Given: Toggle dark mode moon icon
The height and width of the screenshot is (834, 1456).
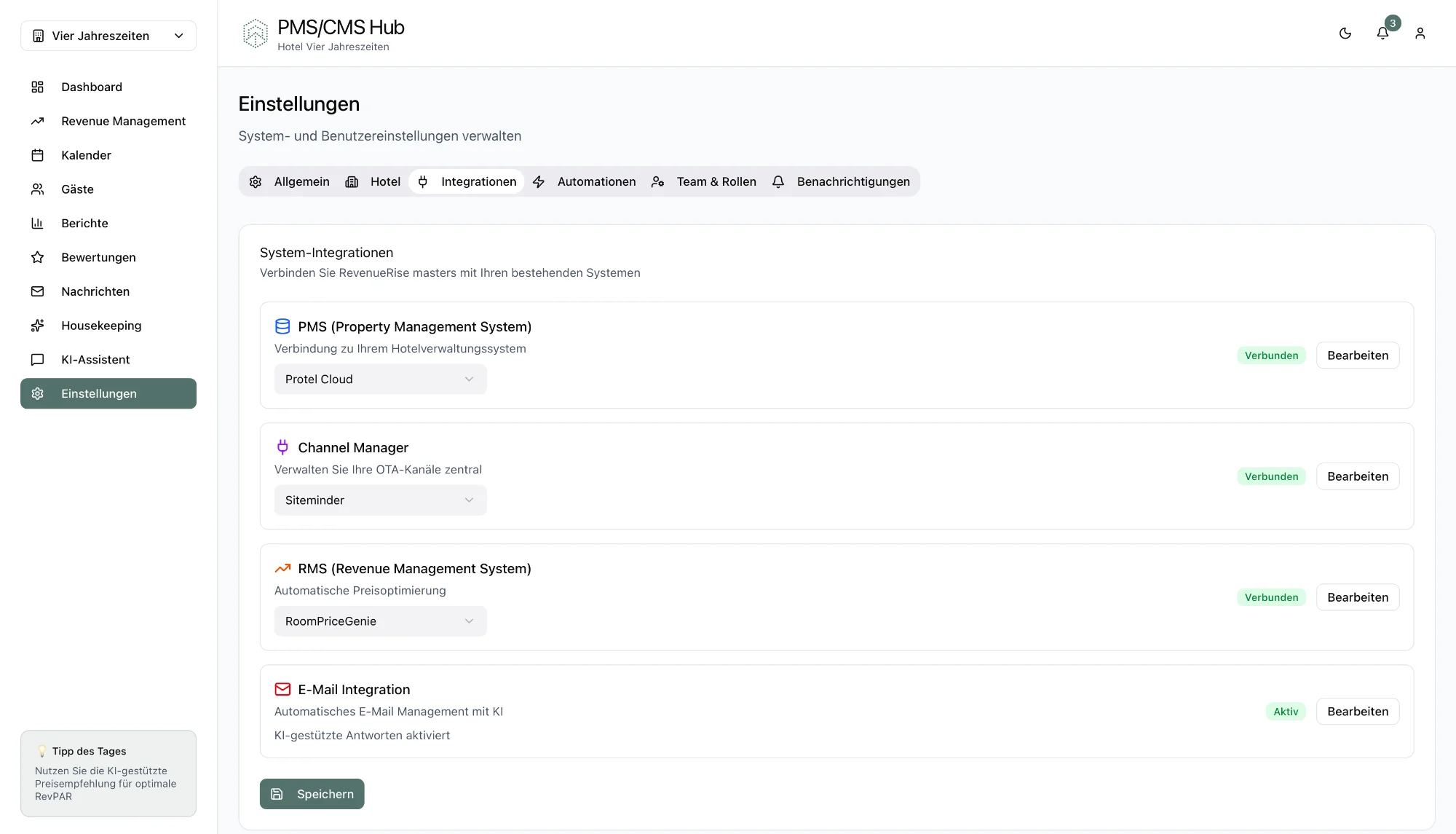Looking at the screenshot, I should click(1345, 34).
